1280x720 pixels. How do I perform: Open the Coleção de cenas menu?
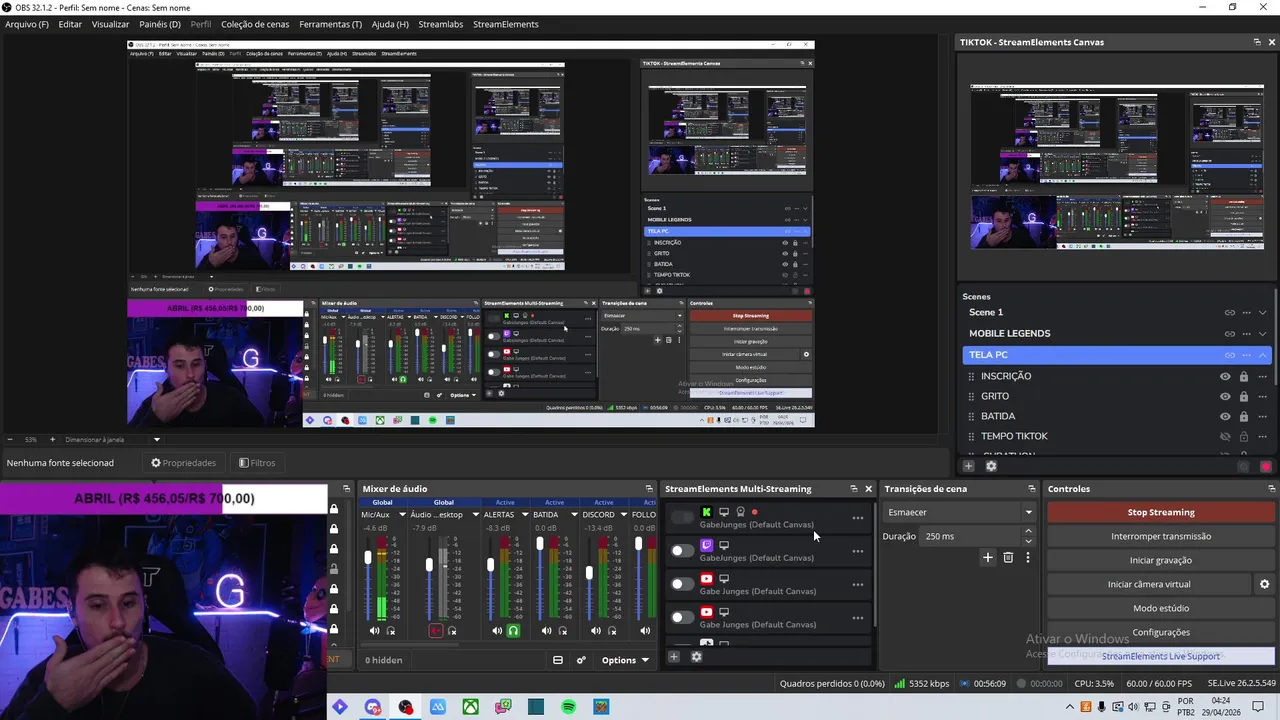click(x=255, y=24)
